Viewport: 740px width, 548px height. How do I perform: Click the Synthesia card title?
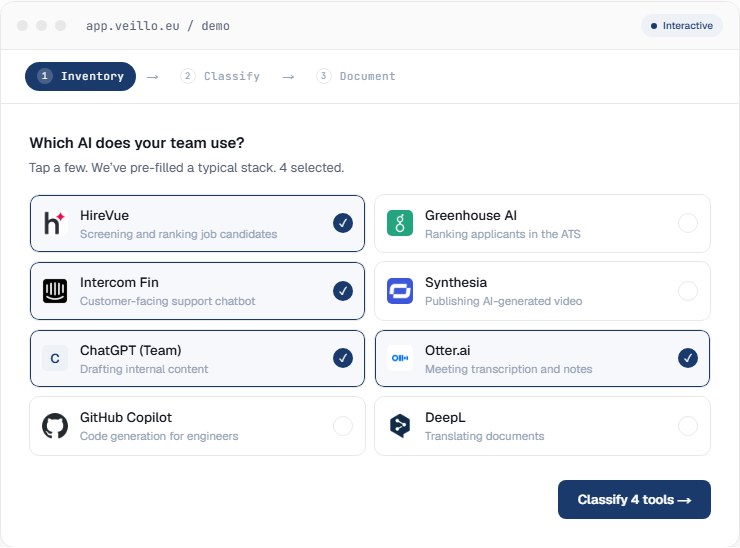click(x=456, y=282)
